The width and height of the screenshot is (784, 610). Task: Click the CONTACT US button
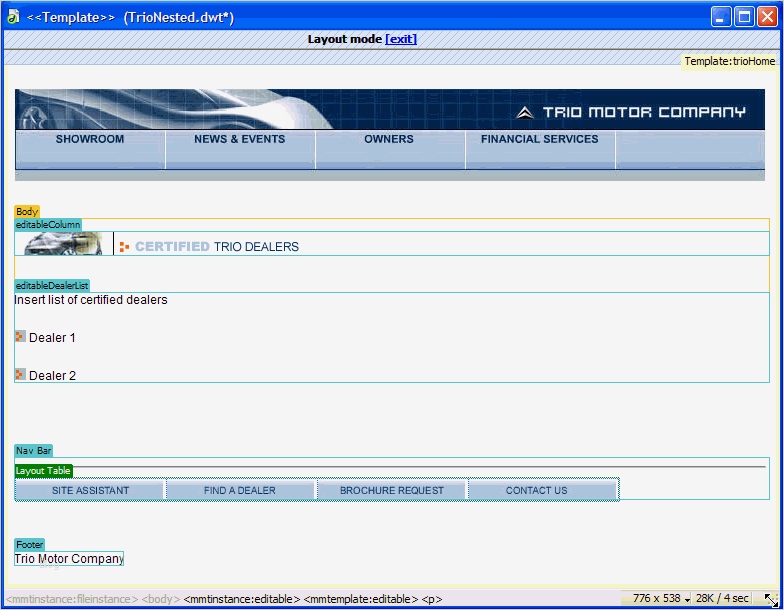pos(543,490)
